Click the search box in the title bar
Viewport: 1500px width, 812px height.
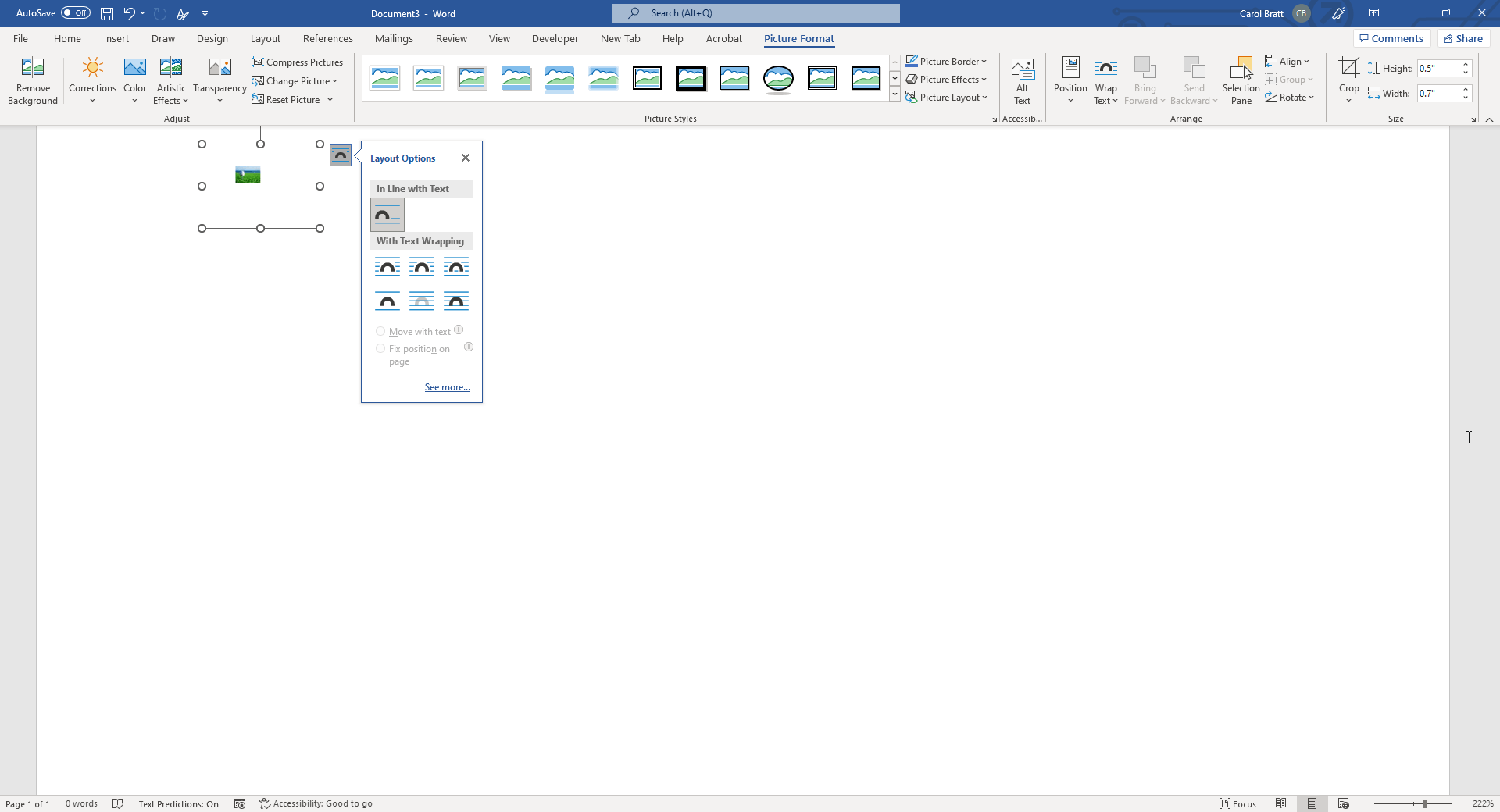[756, 13]
